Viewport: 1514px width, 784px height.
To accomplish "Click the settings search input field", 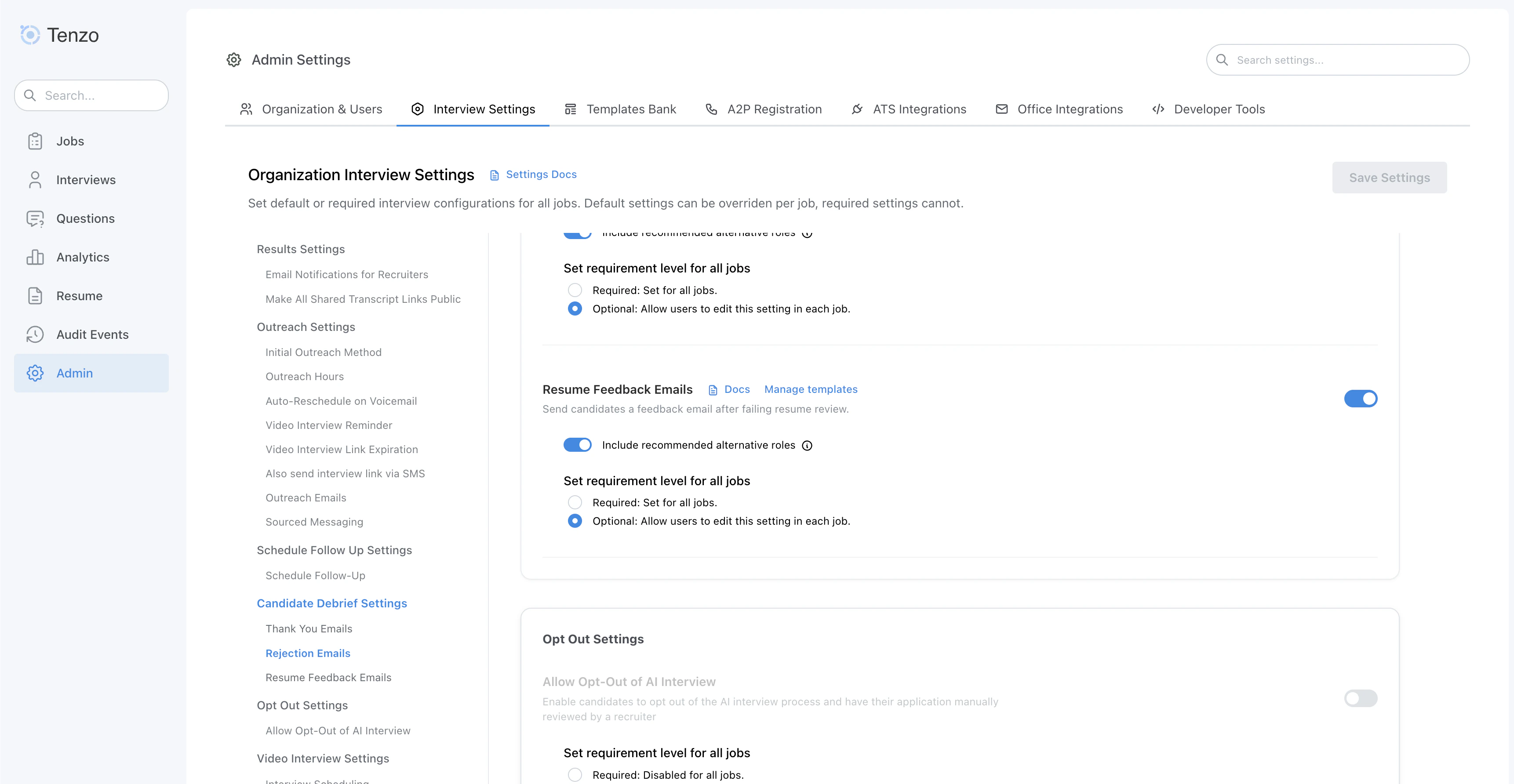I will pos(1337,59).
